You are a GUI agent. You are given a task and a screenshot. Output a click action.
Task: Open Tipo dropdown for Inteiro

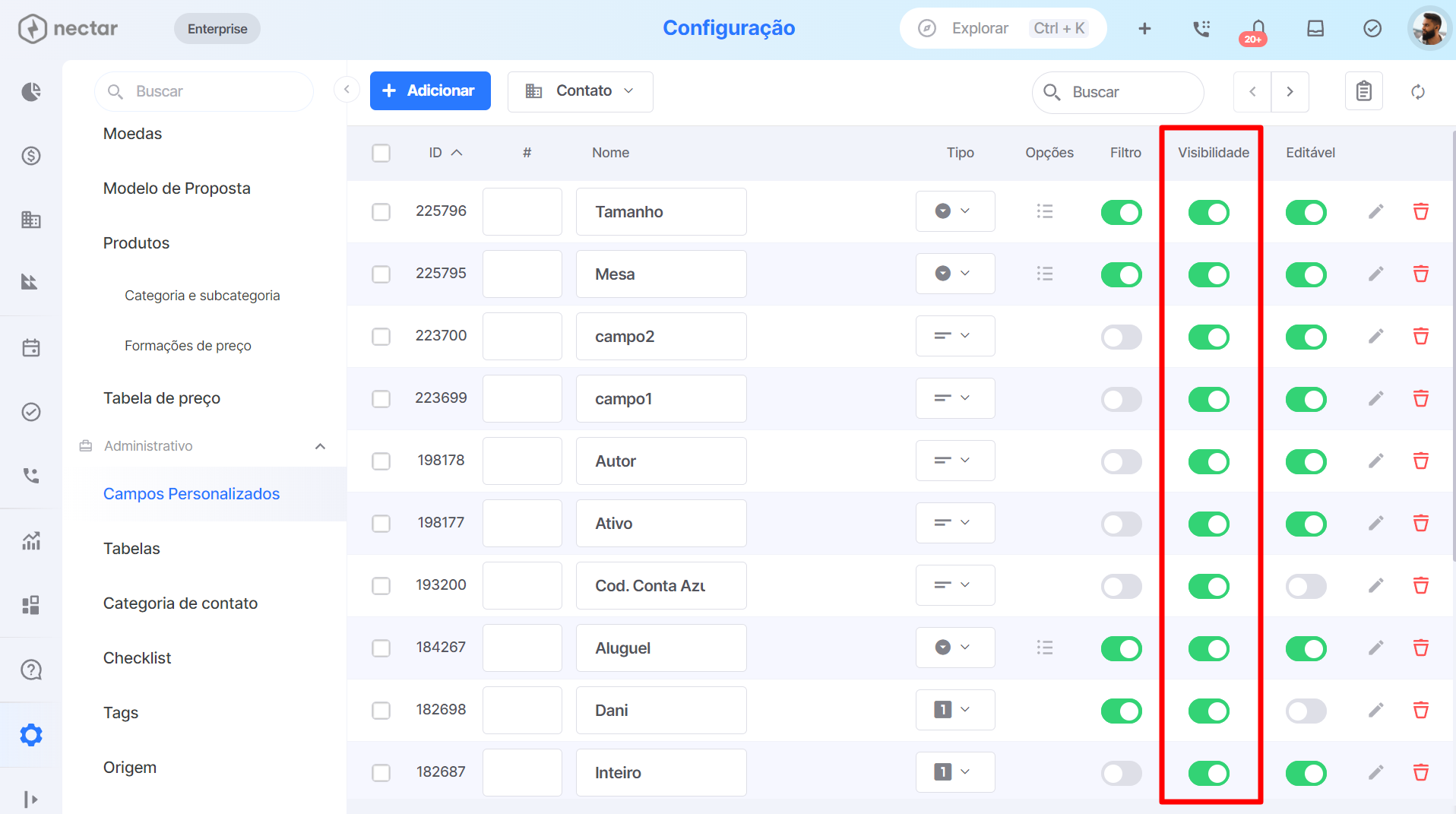tap(955, 772)
